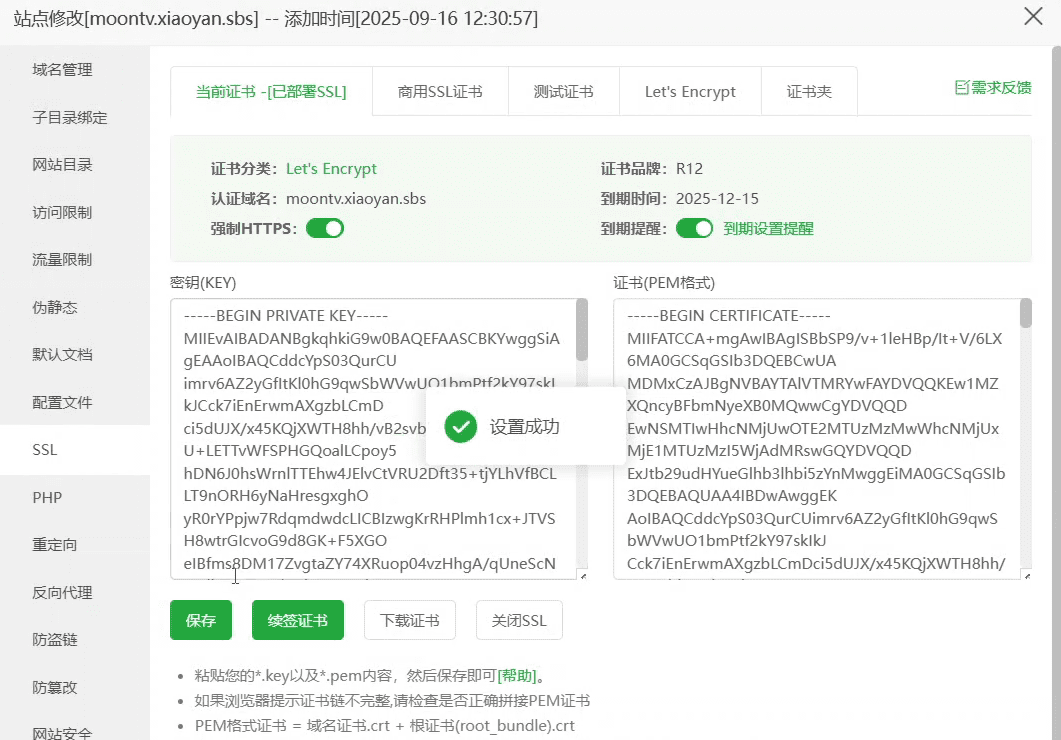Screen dimensions: 1061x740
Task: Click 续签证书 to renew certificate
Action: [x=298, y=620]
